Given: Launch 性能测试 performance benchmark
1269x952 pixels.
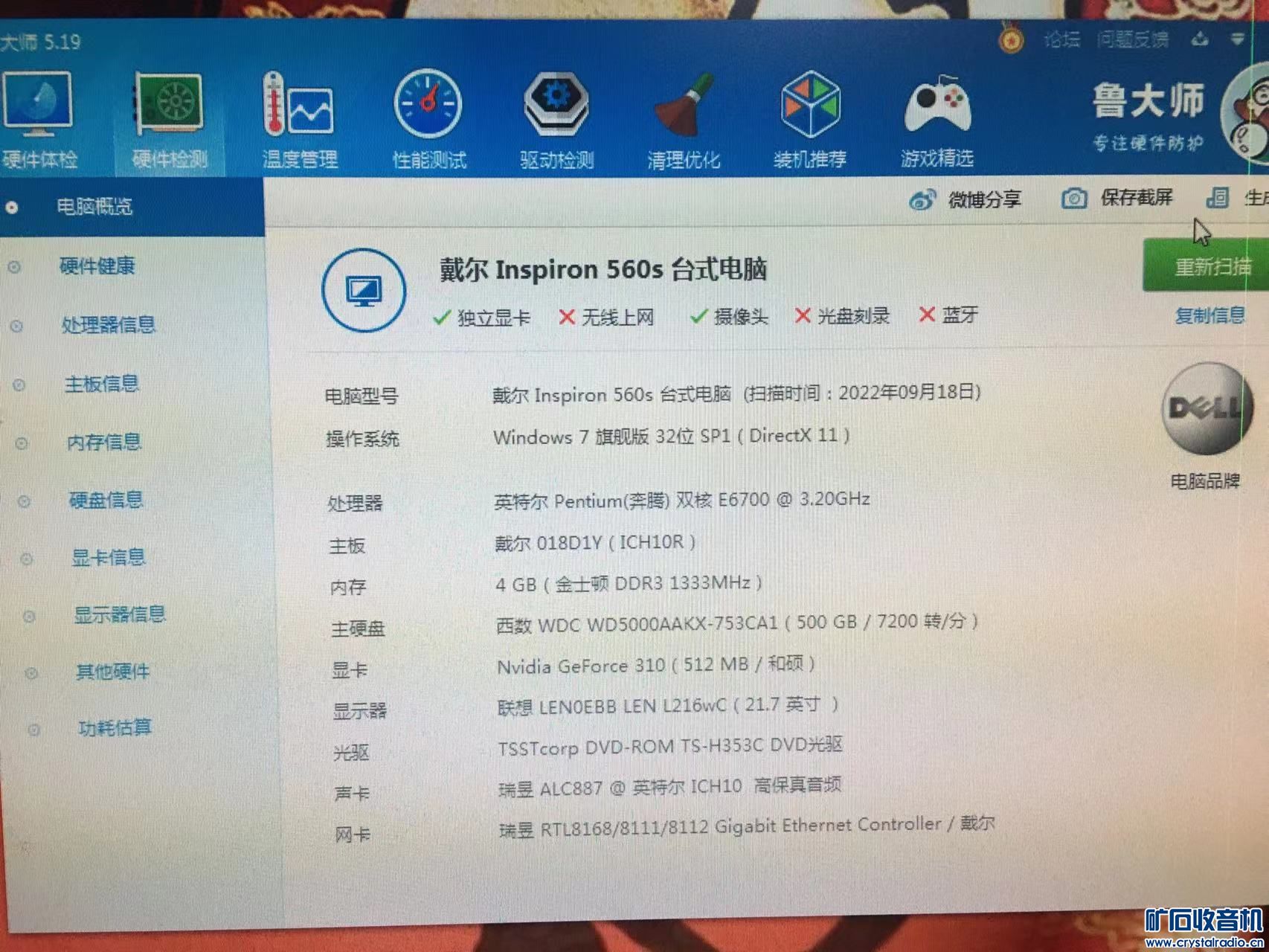Looking at the screenshot, I should click(x=429, y=119).
